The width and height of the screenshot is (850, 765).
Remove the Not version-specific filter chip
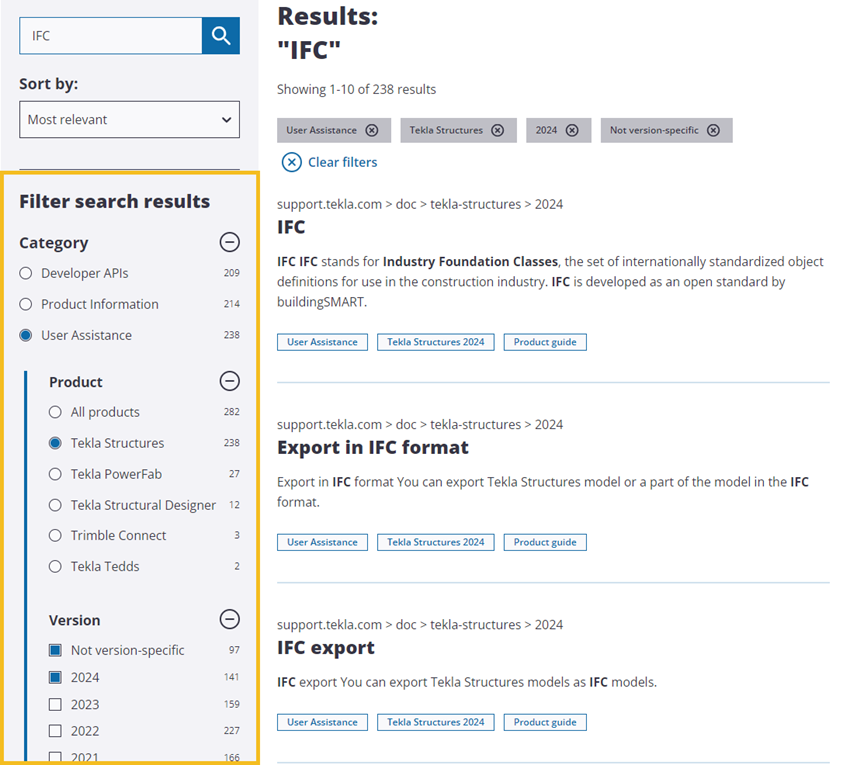[x=714, y=131]
